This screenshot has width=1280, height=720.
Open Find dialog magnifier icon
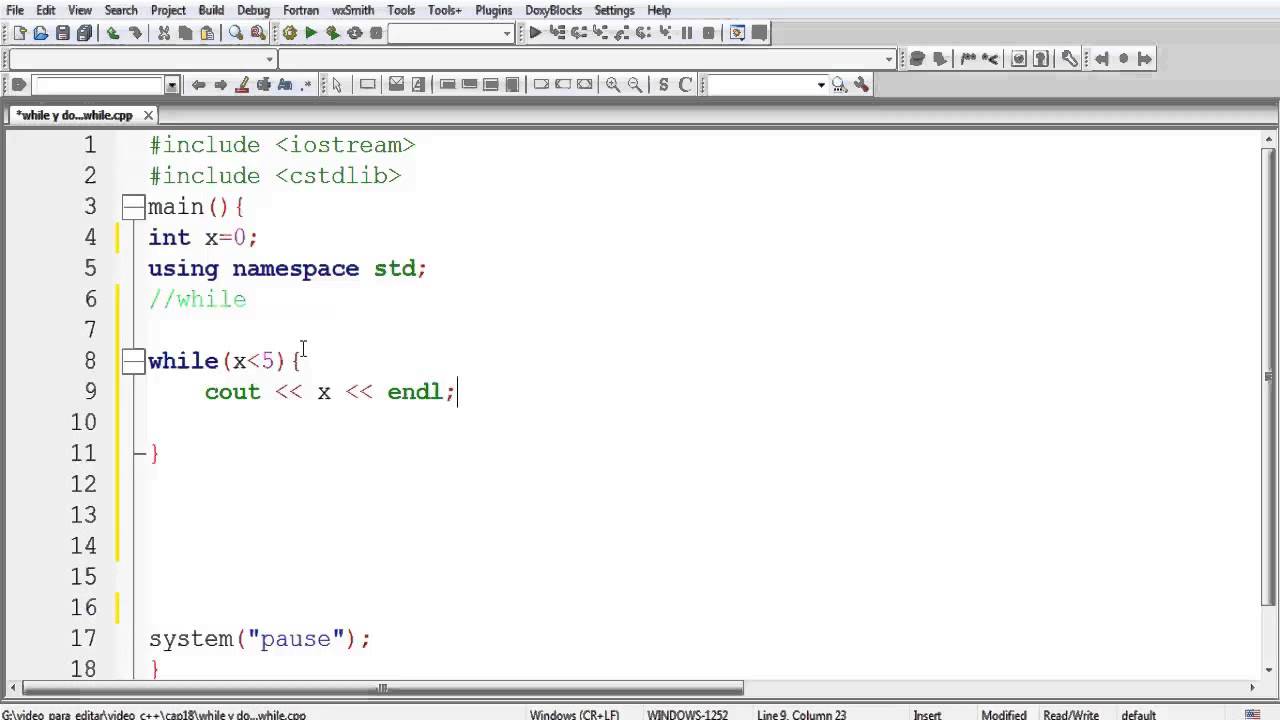[x=236, y=33]
